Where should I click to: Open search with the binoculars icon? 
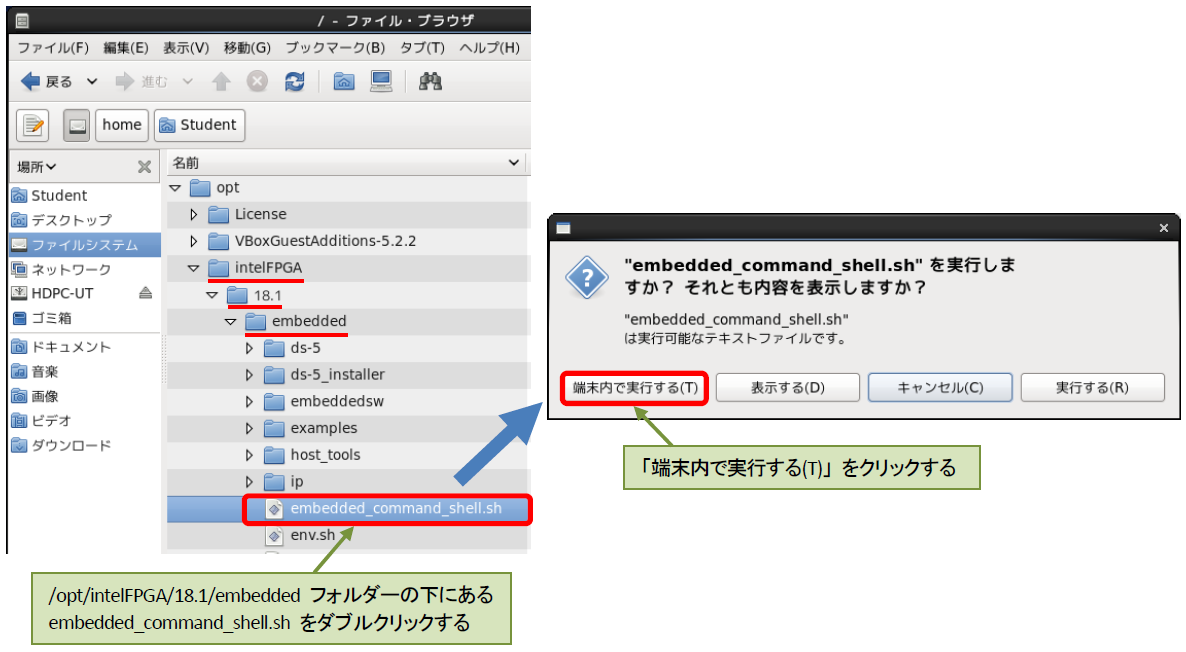pos(430,82)
